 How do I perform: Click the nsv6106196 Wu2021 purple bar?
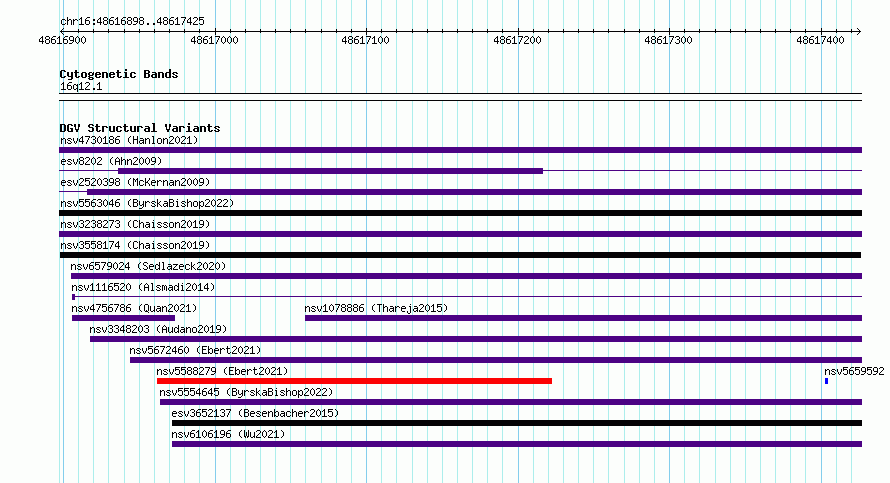pyautogui.click(x=517, y=444)
